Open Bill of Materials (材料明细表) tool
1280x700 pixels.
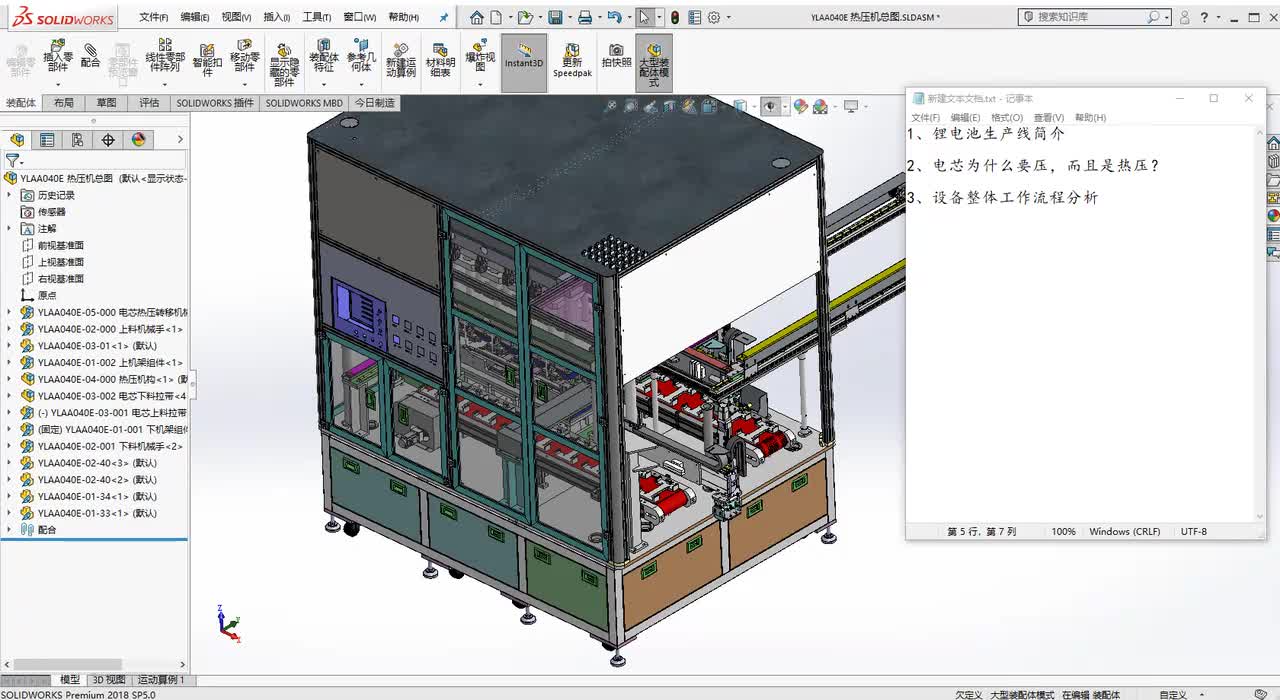pos(440,60)
